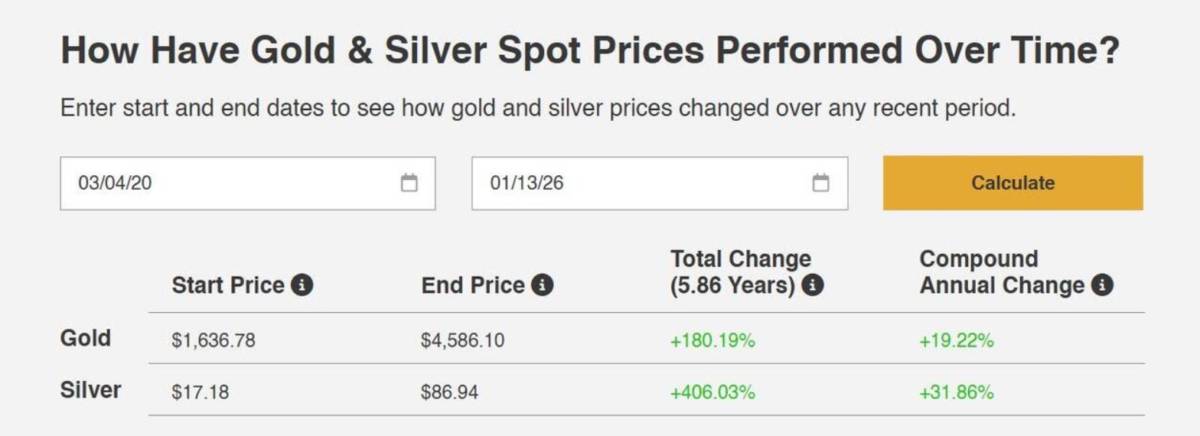
Task: Select the Silver row label
Action: click(x=91, y=390)
